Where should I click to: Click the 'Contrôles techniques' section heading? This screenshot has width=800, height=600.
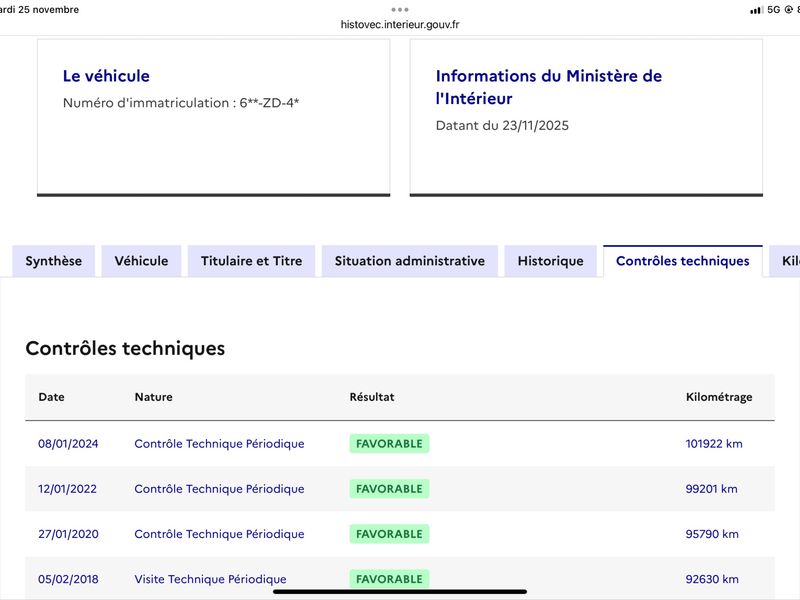(x=125, y=348)
